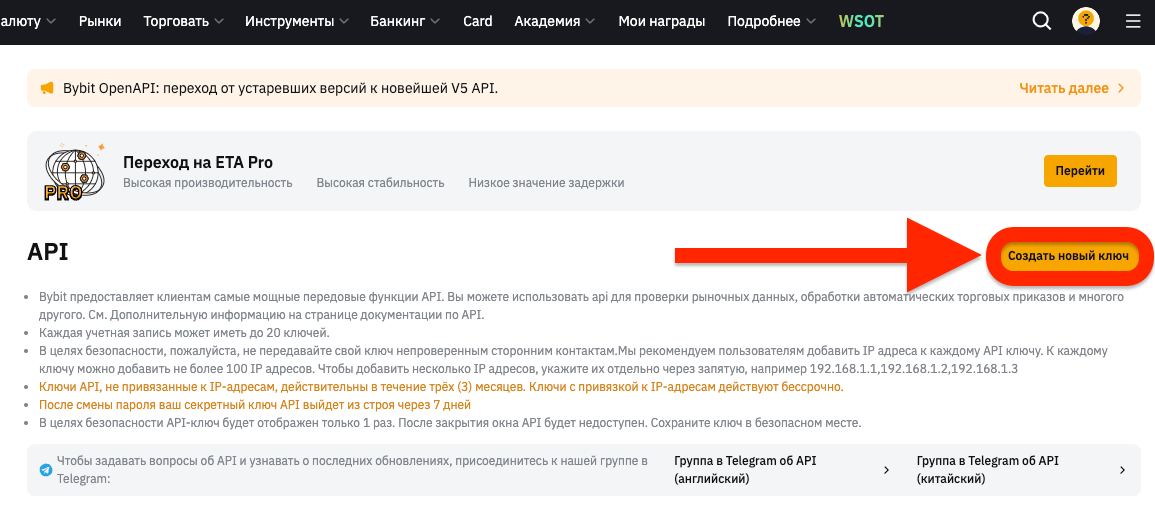Click orange note about three-month key validity
Viewport: 1155px width, 520px height.
click(441, 387)
